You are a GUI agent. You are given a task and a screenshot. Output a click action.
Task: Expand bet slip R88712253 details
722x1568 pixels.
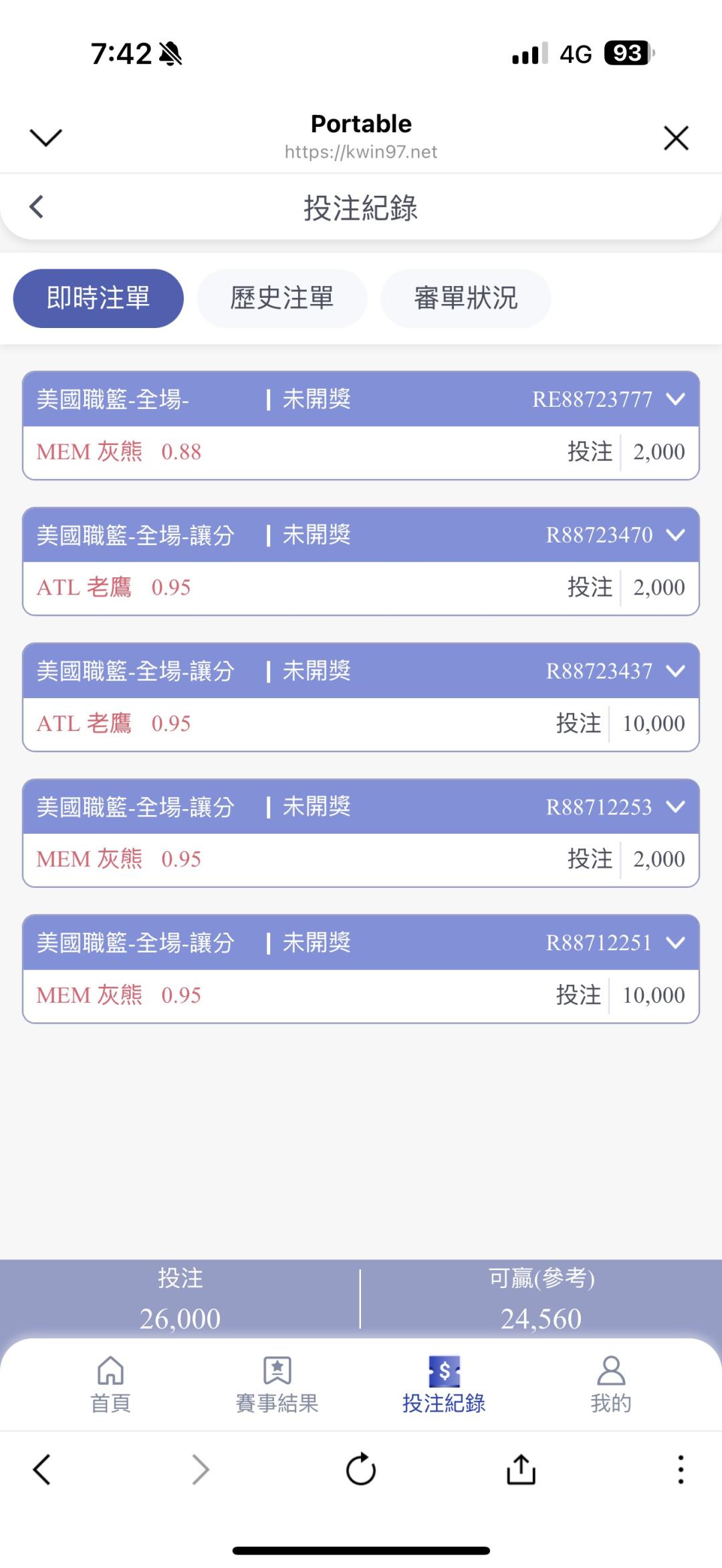(676, 806)
